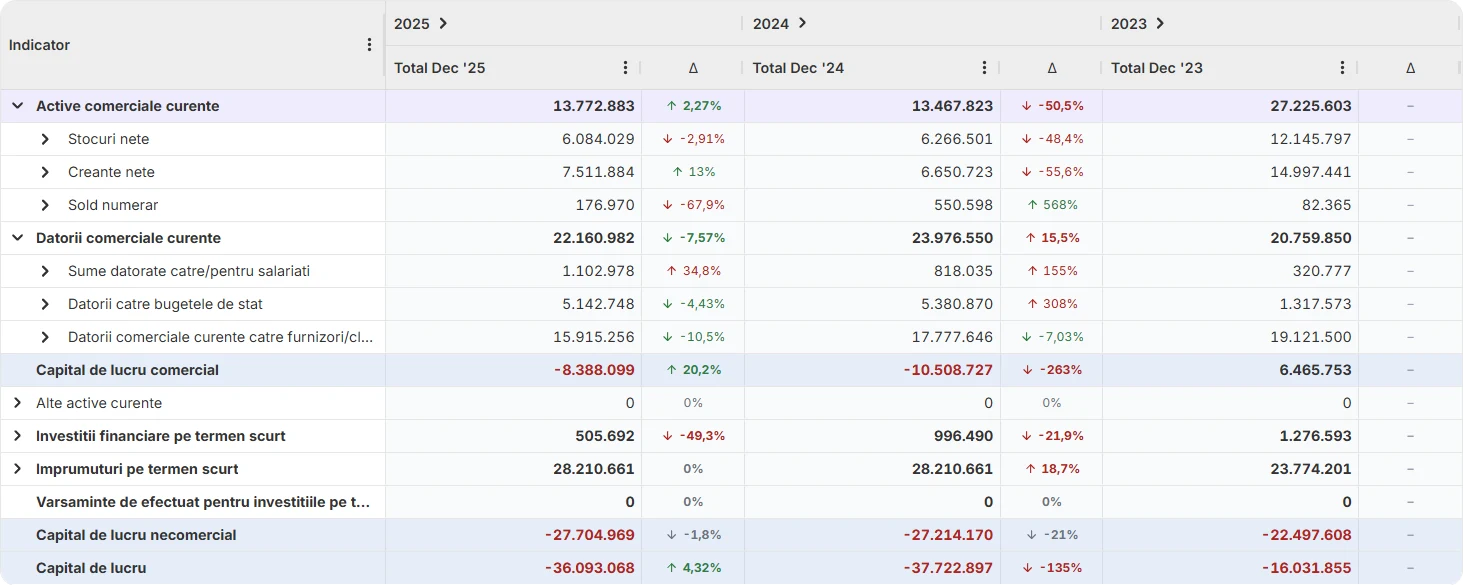This screenshot has width=1463, height=585.
Task: Click the -49,3% Investitii change
Action: click(x=693, y=436)
